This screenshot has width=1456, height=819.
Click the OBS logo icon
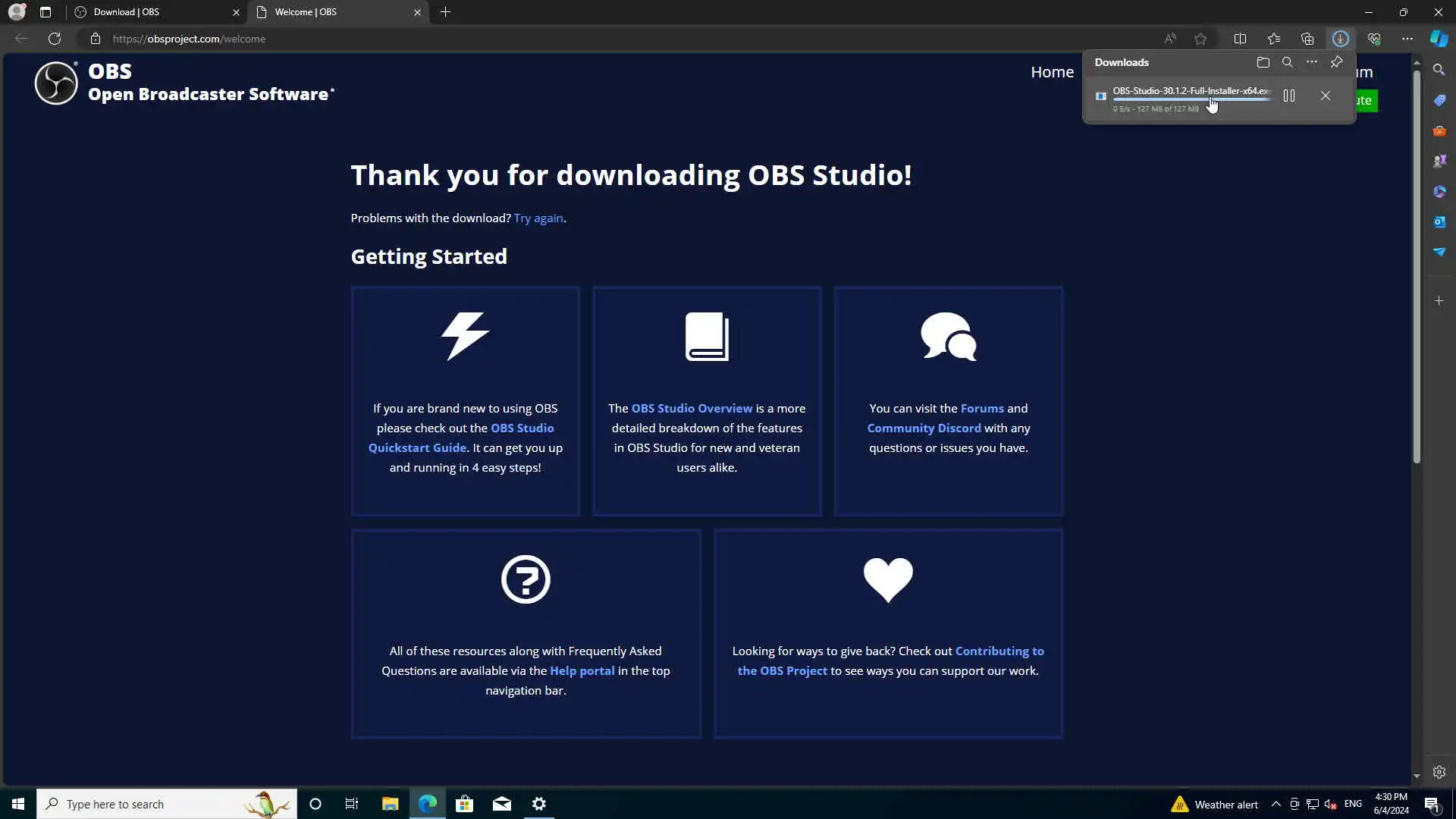coord(56,83)
